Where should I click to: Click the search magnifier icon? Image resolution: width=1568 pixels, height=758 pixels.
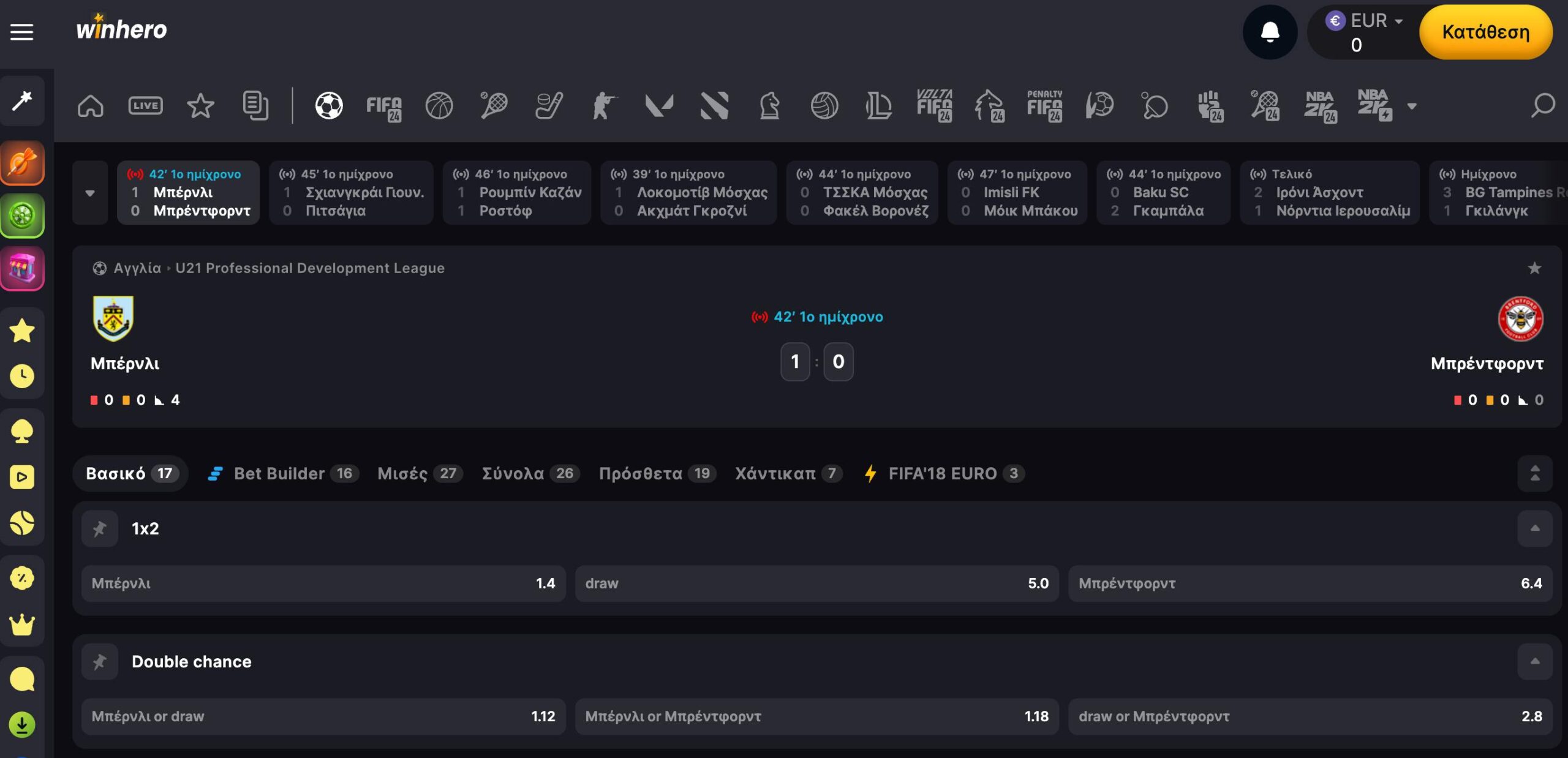point(1542,105)
